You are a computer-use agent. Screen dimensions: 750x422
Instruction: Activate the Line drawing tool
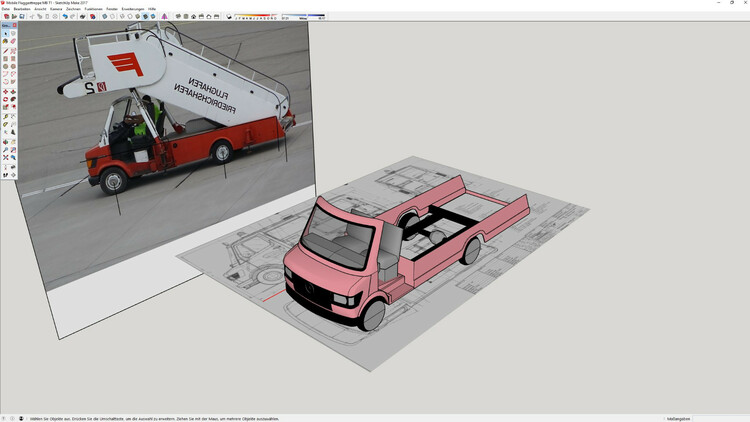(x=5, y=51)
